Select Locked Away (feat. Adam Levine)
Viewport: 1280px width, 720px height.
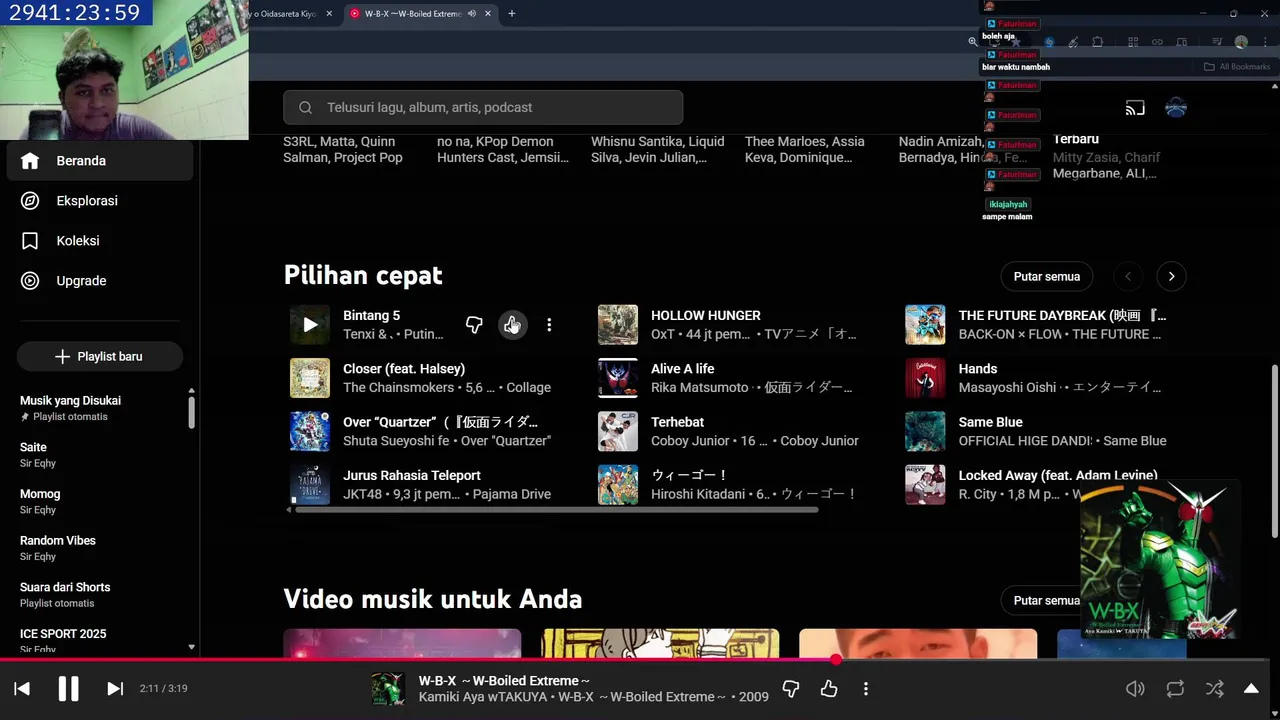click(1058, 476)
